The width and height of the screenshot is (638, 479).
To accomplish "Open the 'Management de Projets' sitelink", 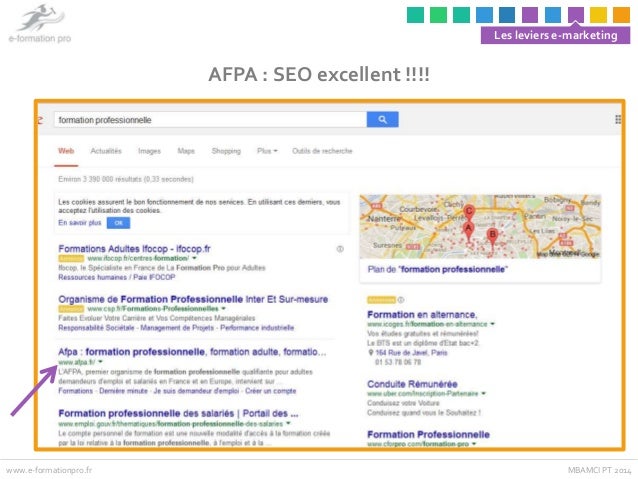I will point(177,328).
